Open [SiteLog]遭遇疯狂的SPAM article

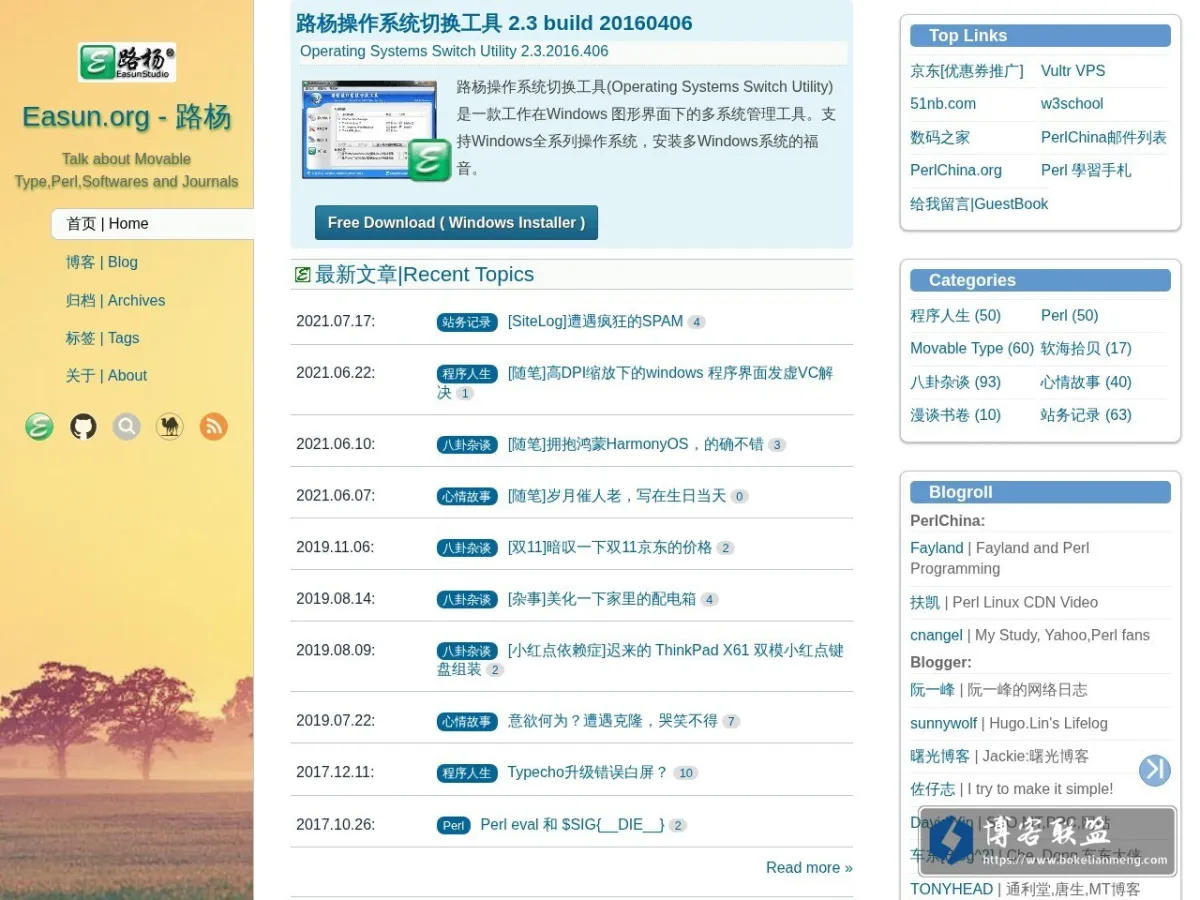click(595, 321)
